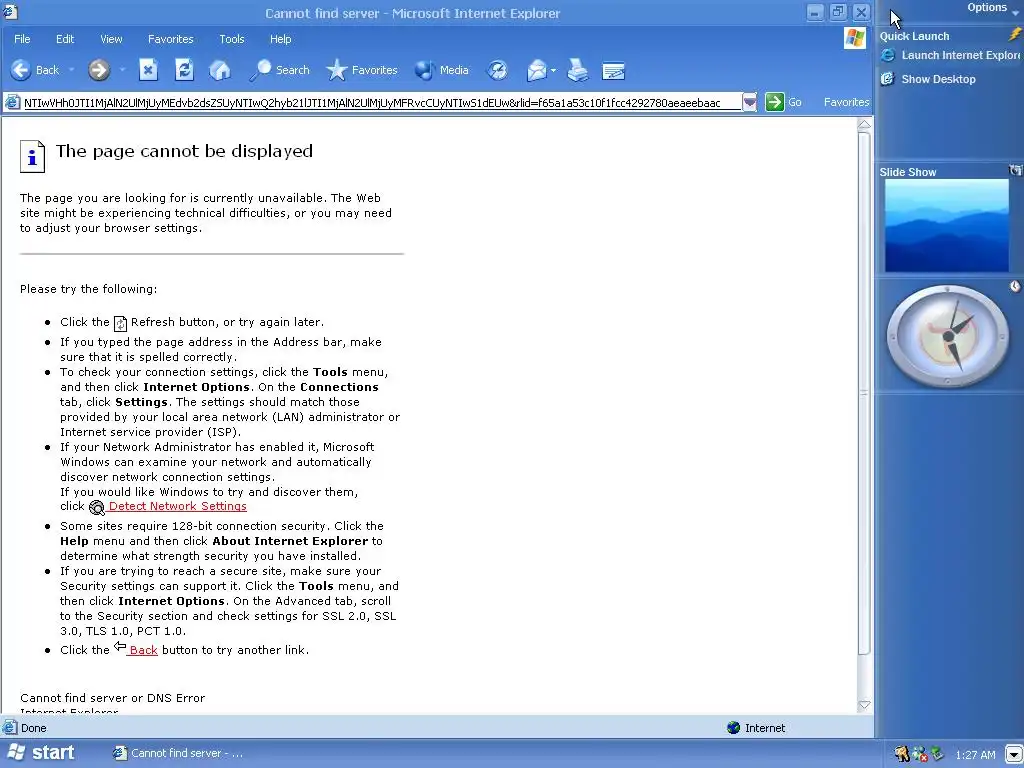
Task: Open the Back button history dropdown
Action: tap(71, 70)
